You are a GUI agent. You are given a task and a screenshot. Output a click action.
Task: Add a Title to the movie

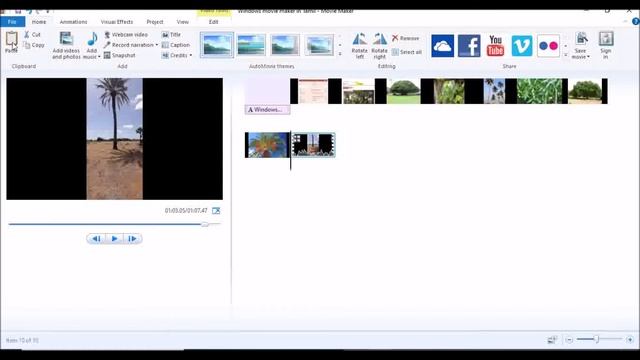171,35
